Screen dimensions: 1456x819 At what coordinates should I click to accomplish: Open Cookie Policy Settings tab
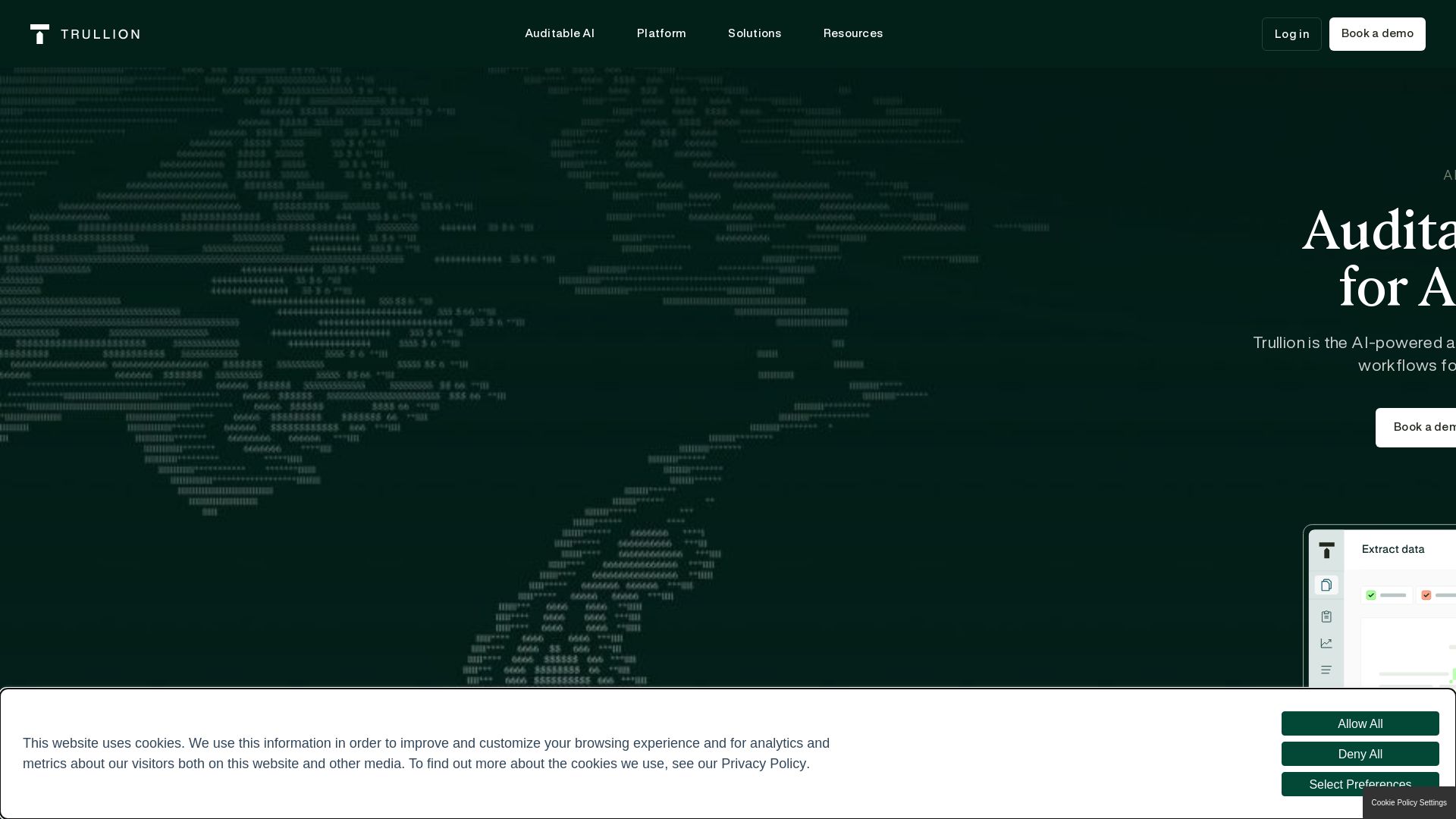(x=1409, y=803)
